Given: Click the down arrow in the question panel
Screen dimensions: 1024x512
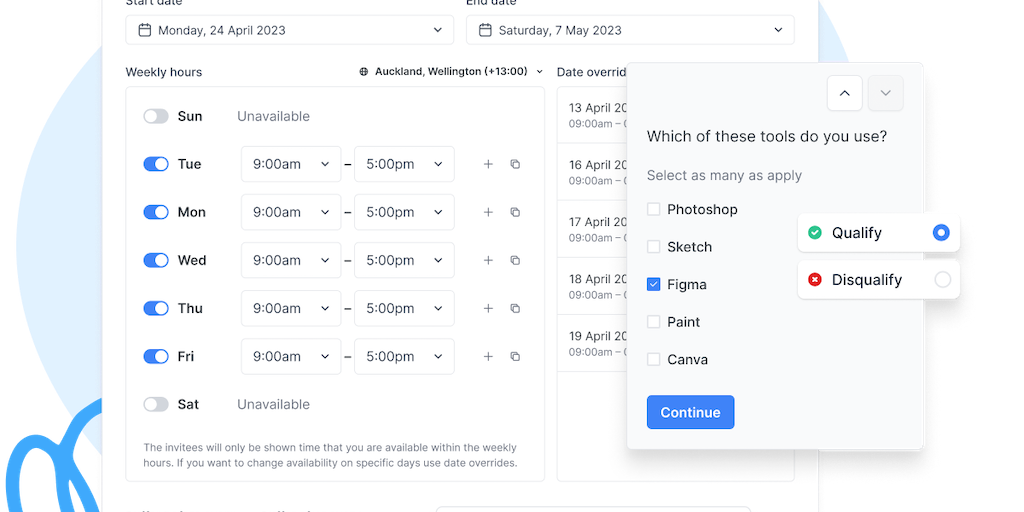Looking at the screenshot, I should (x=885, y=93).
